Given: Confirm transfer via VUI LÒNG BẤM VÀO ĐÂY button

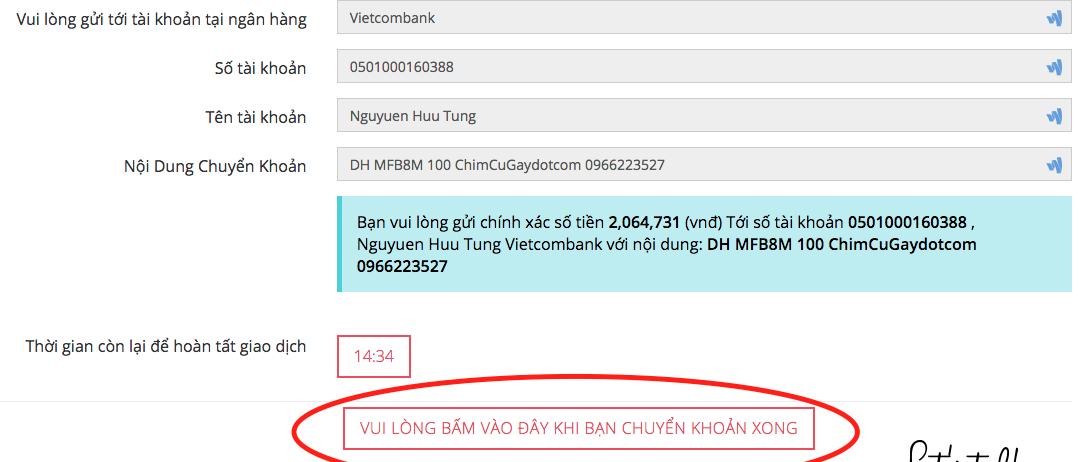Looking at the screenshot, I should [x=578, y=428].
